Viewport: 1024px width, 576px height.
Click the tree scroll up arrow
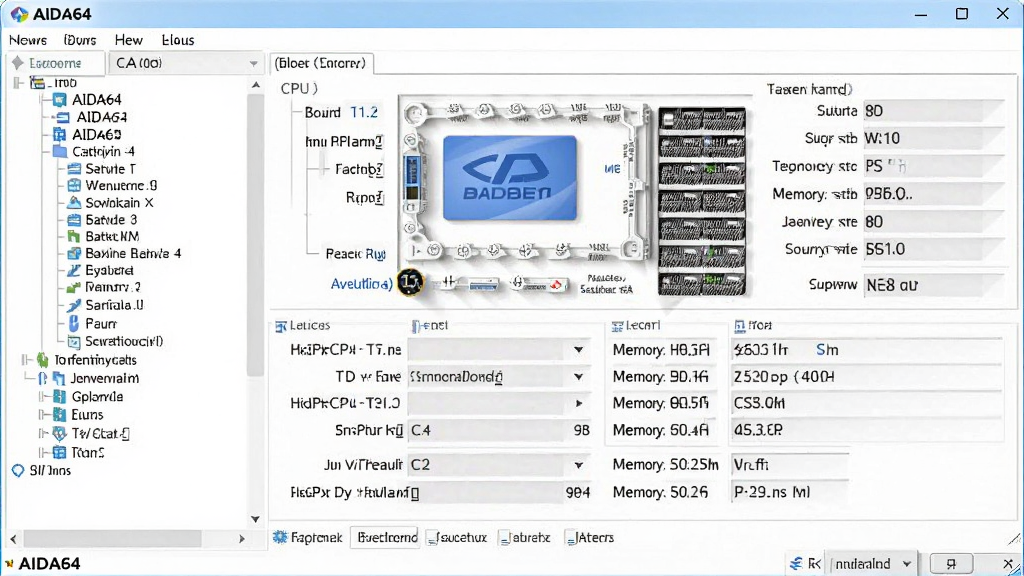click(x=256, y=85)
